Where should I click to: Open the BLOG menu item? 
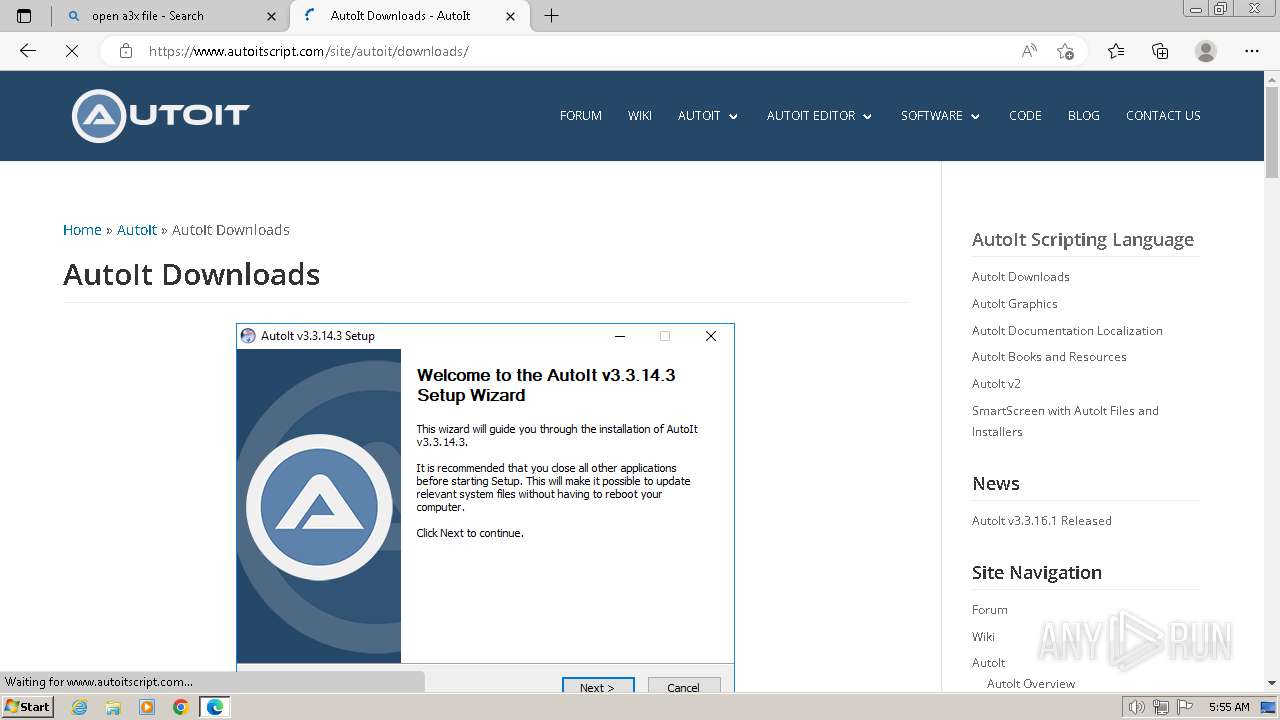1084,116
